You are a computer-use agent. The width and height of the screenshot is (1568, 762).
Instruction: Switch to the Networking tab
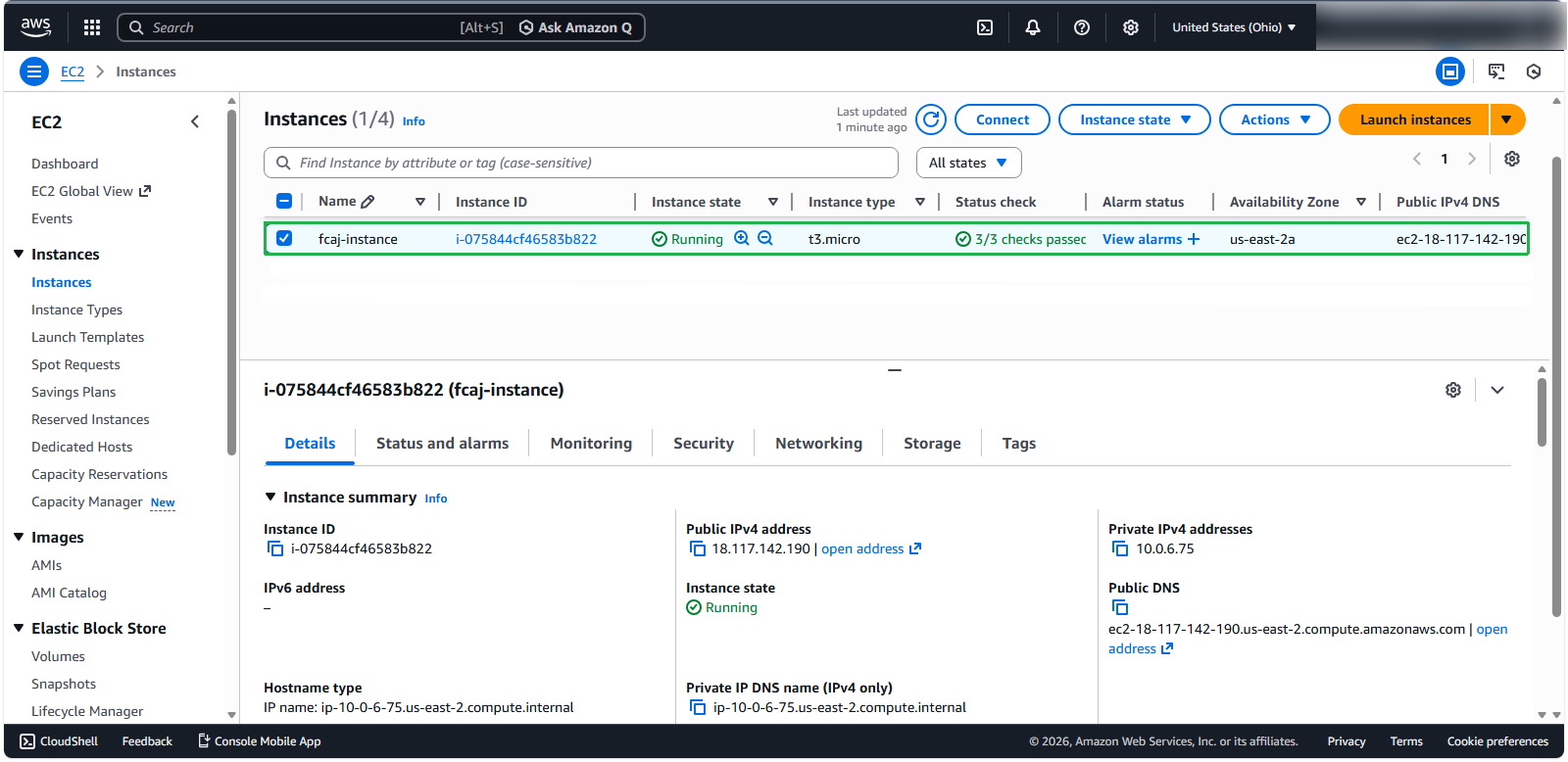(818, 444)
